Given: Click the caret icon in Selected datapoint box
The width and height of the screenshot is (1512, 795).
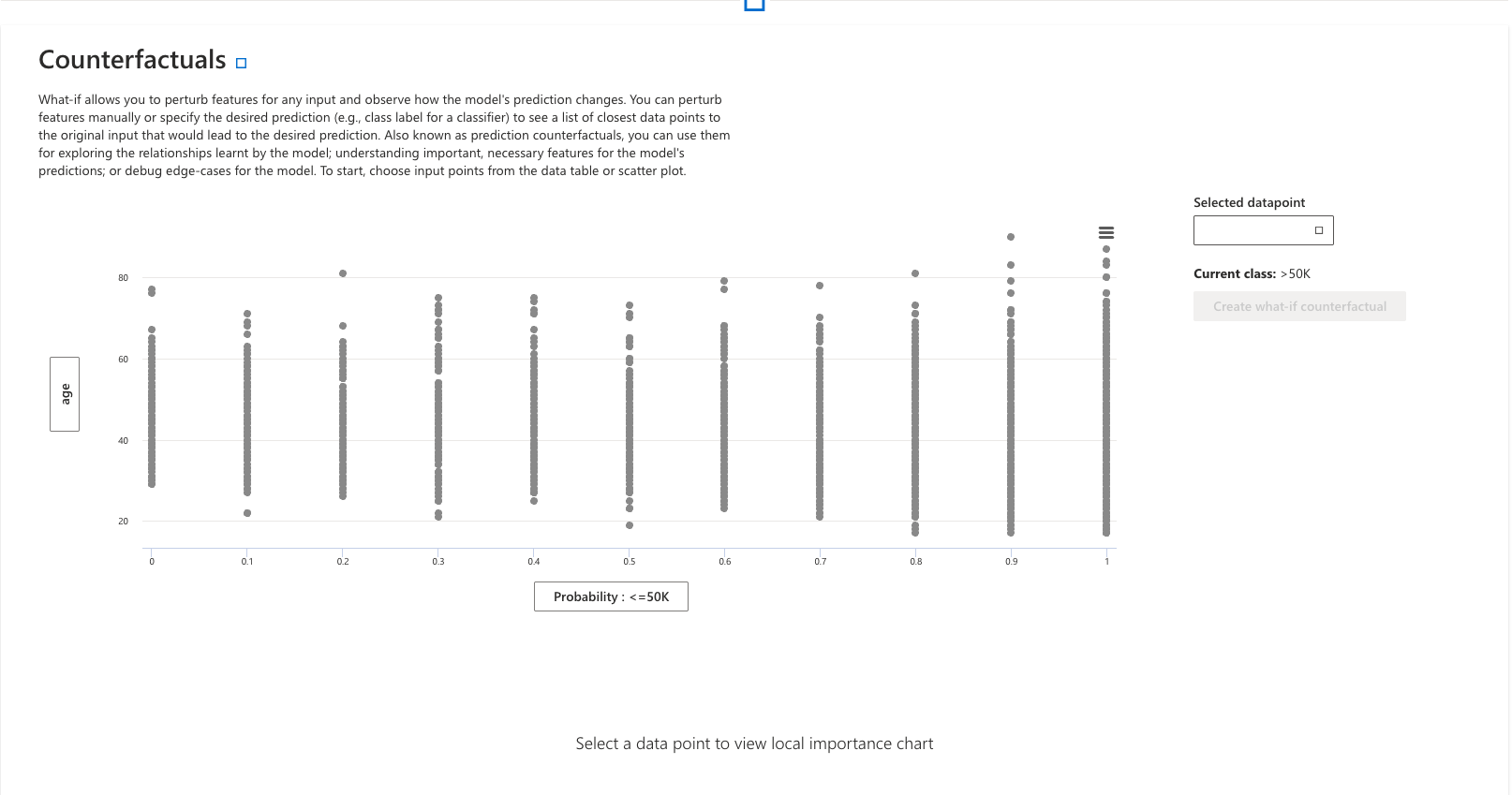Looking at the screenshot, I should tap(1319, 230).
